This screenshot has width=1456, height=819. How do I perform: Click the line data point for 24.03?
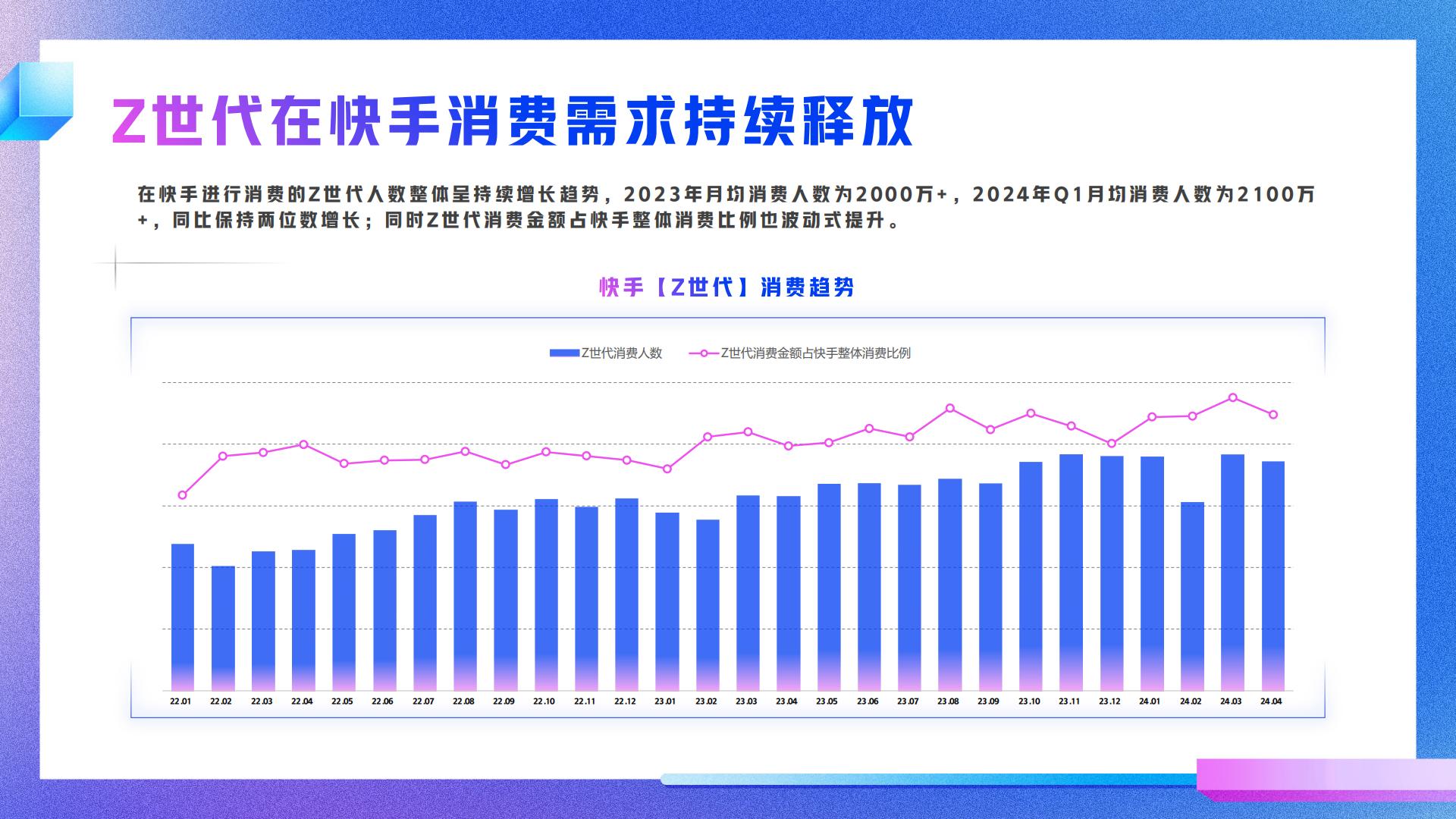[x=1233, y=397]
